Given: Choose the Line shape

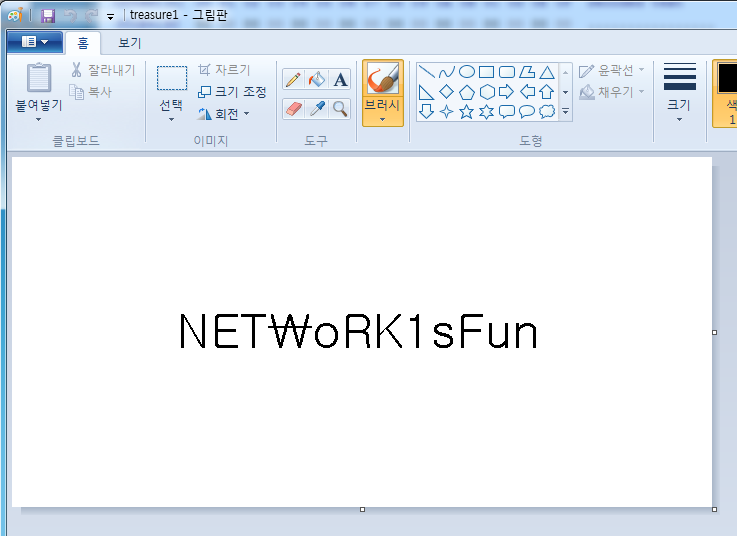Looking at the screenshot, I should (x=426, y=72).
